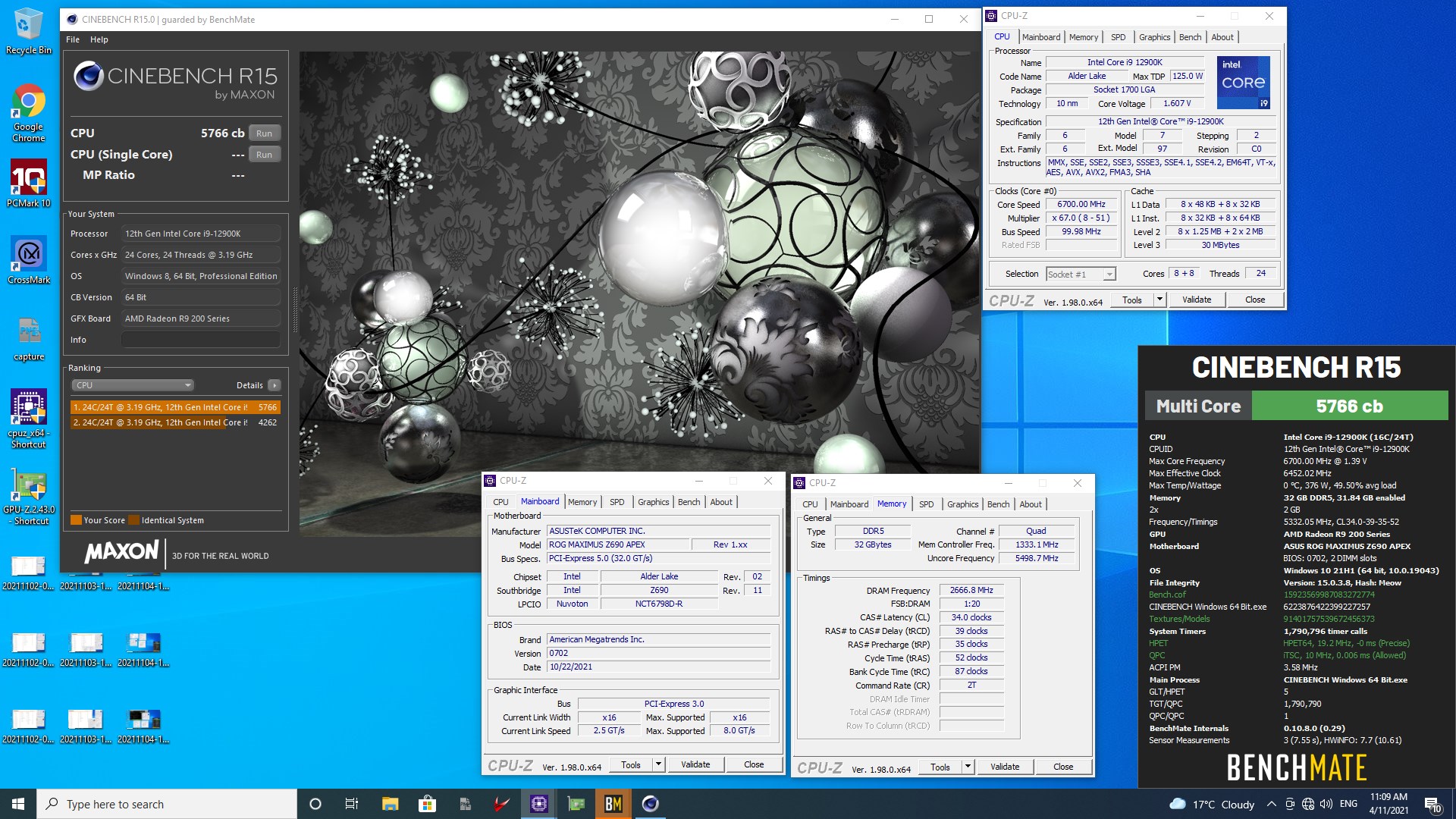
Task: Click the DRAM Frequency 2666.8 MHz value
Action: tap(971, 590)
